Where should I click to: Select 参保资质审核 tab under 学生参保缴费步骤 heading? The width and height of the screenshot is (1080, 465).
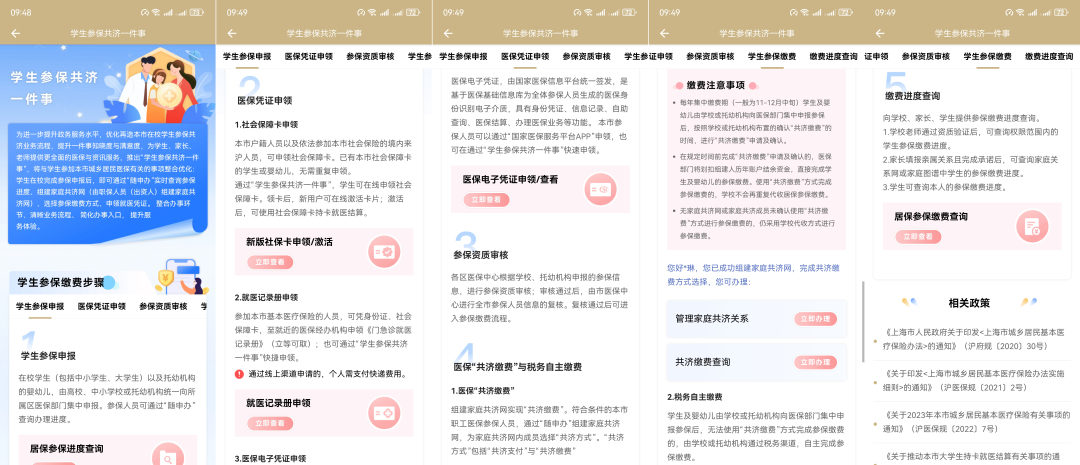click(x=163, y=306)
